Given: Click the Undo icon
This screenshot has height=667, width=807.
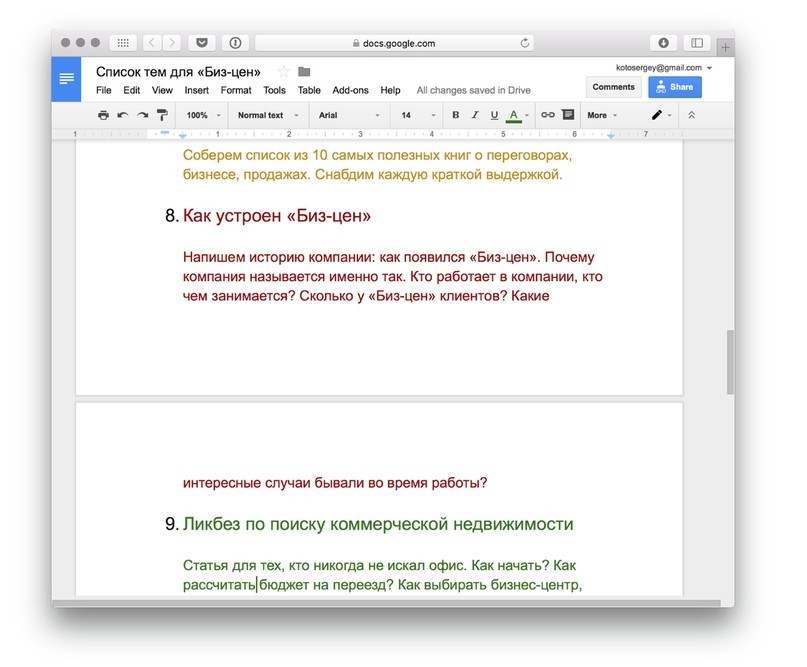Looking at the screenshot, I should [122, 115].
